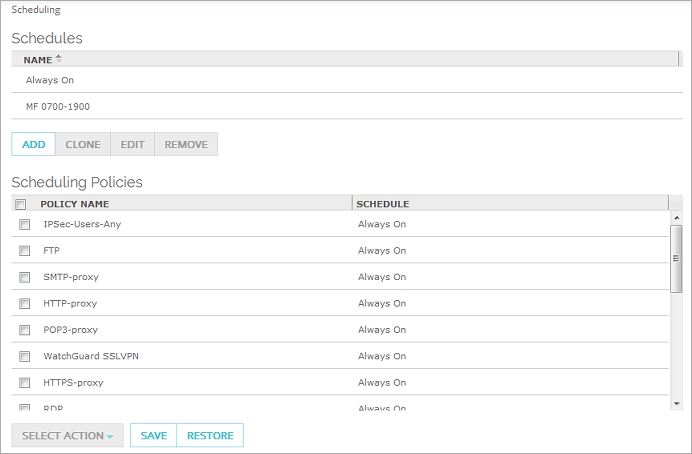
Task: Check the IPSec-Users-Any policy checkbox
Action: (25, 225)
